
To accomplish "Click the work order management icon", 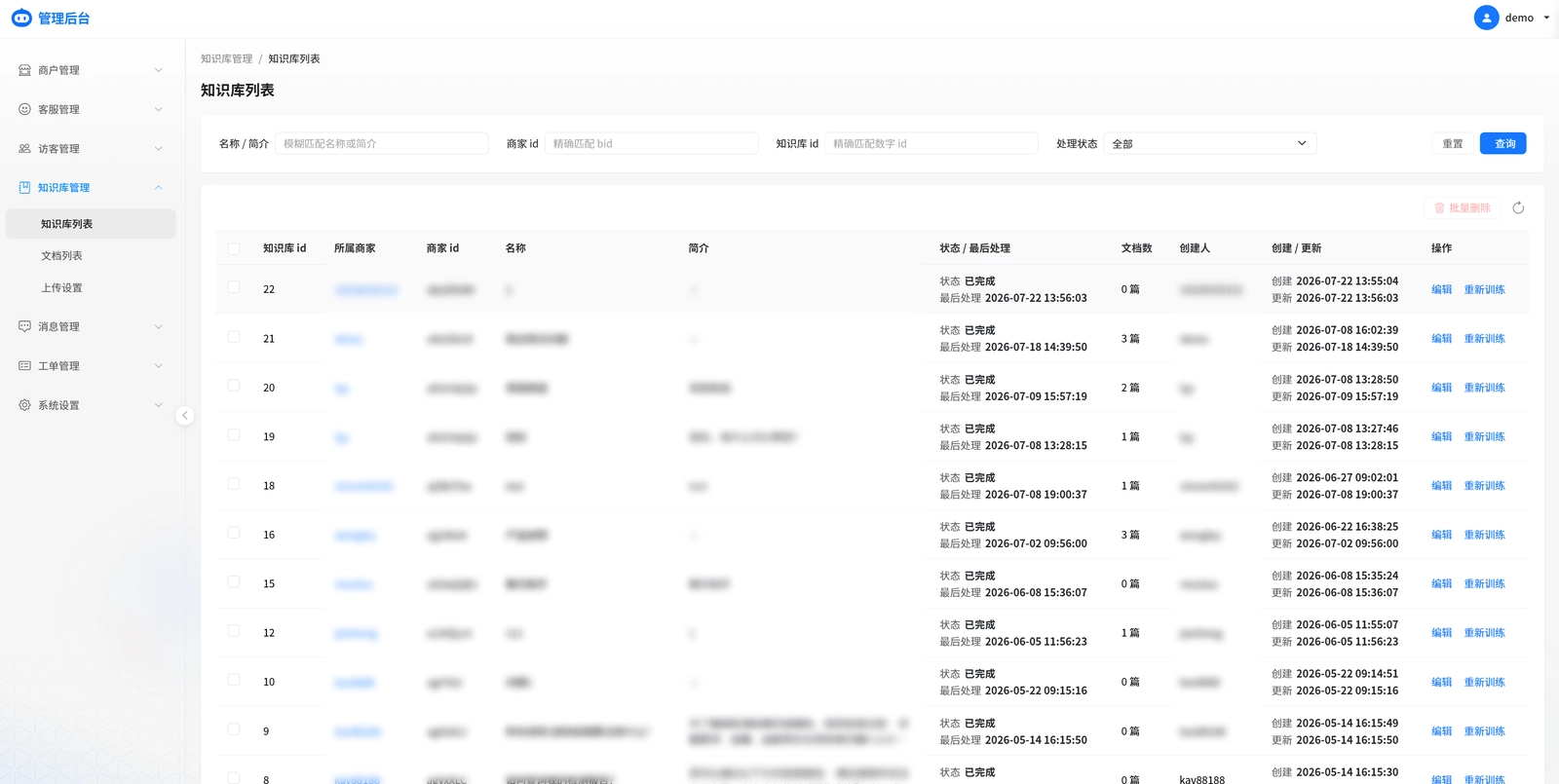I will (x=24, y=366).
